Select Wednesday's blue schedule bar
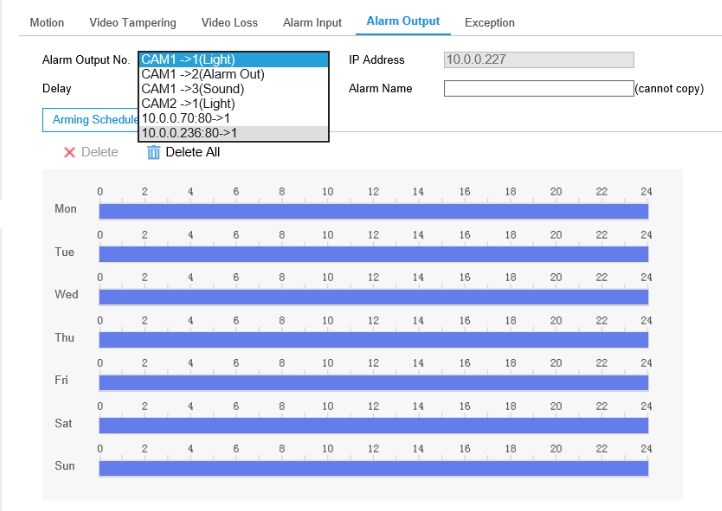Screen dimensions: 722x511 [x=373, y=297]
